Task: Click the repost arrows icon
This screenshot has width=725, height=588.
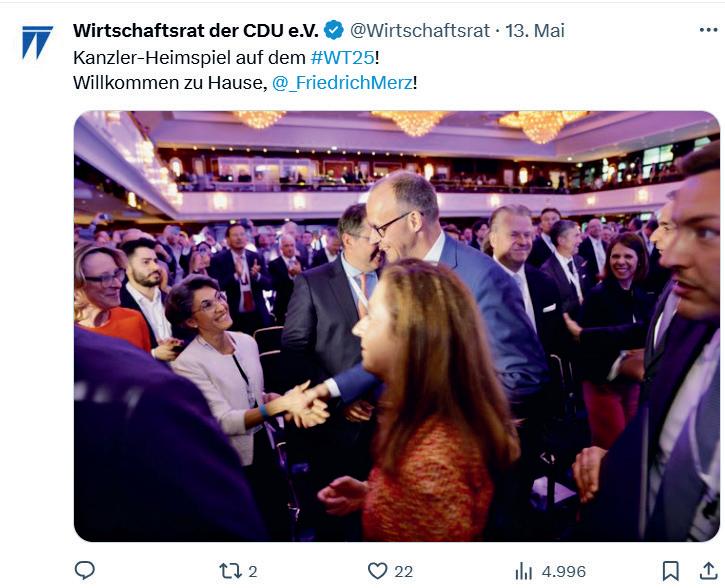Action: [230, 571]
